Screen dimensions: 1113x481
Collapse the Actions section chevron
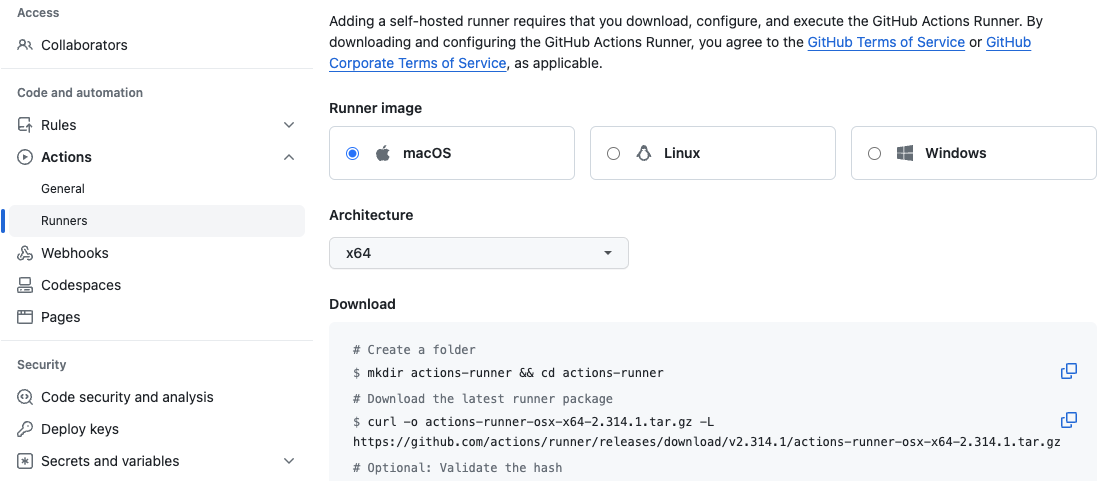[x=289, y=157]
